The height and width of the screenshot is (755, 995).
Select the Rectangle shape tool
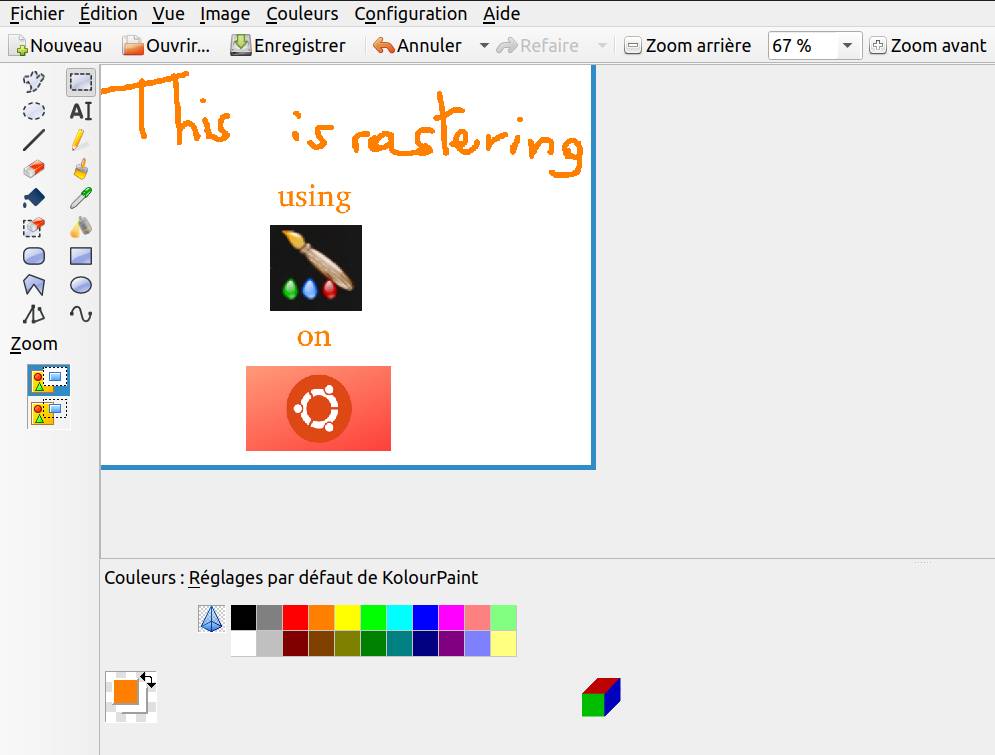81,256
